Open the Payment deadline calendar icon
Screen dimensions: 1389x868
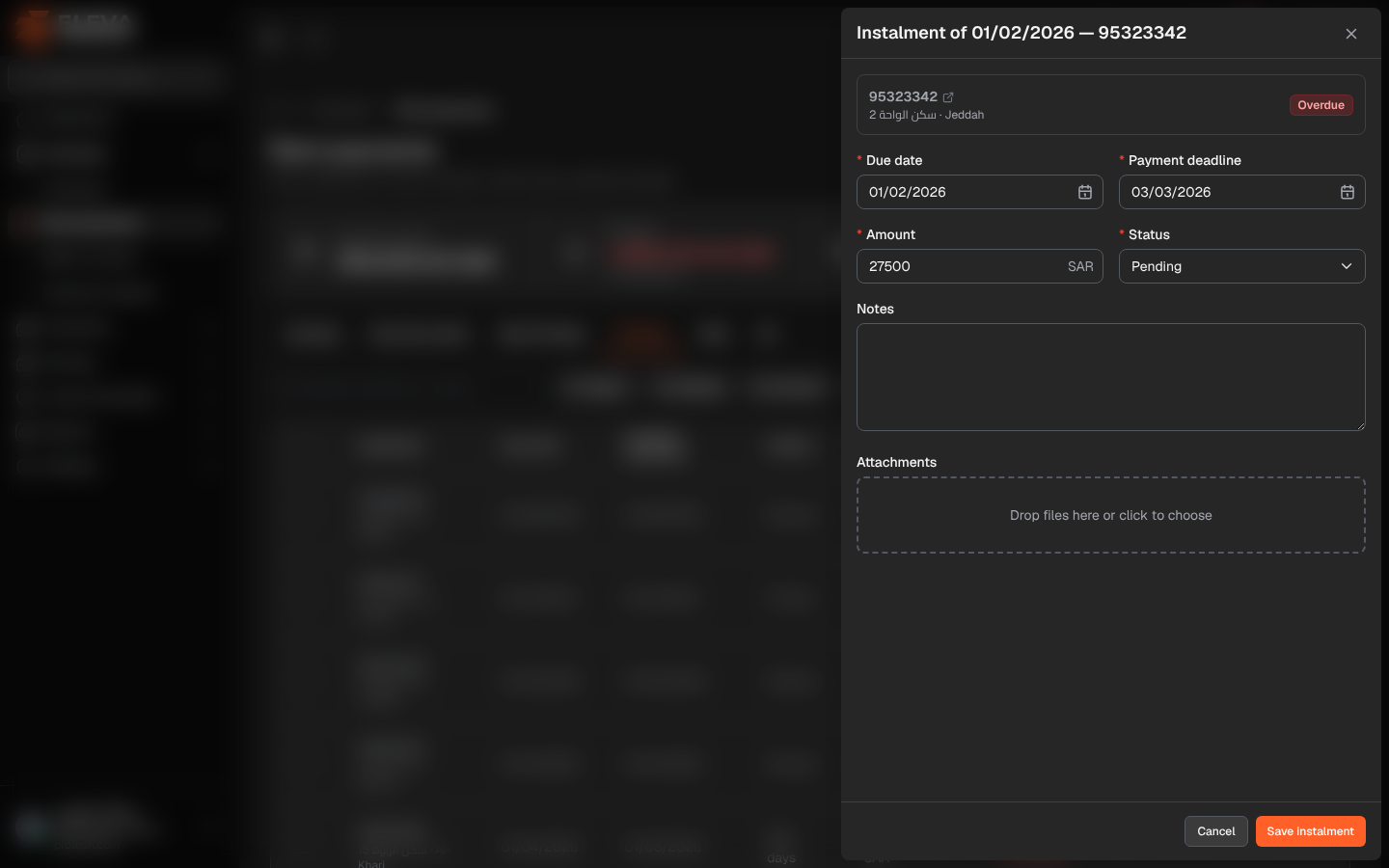(1348, 193)
